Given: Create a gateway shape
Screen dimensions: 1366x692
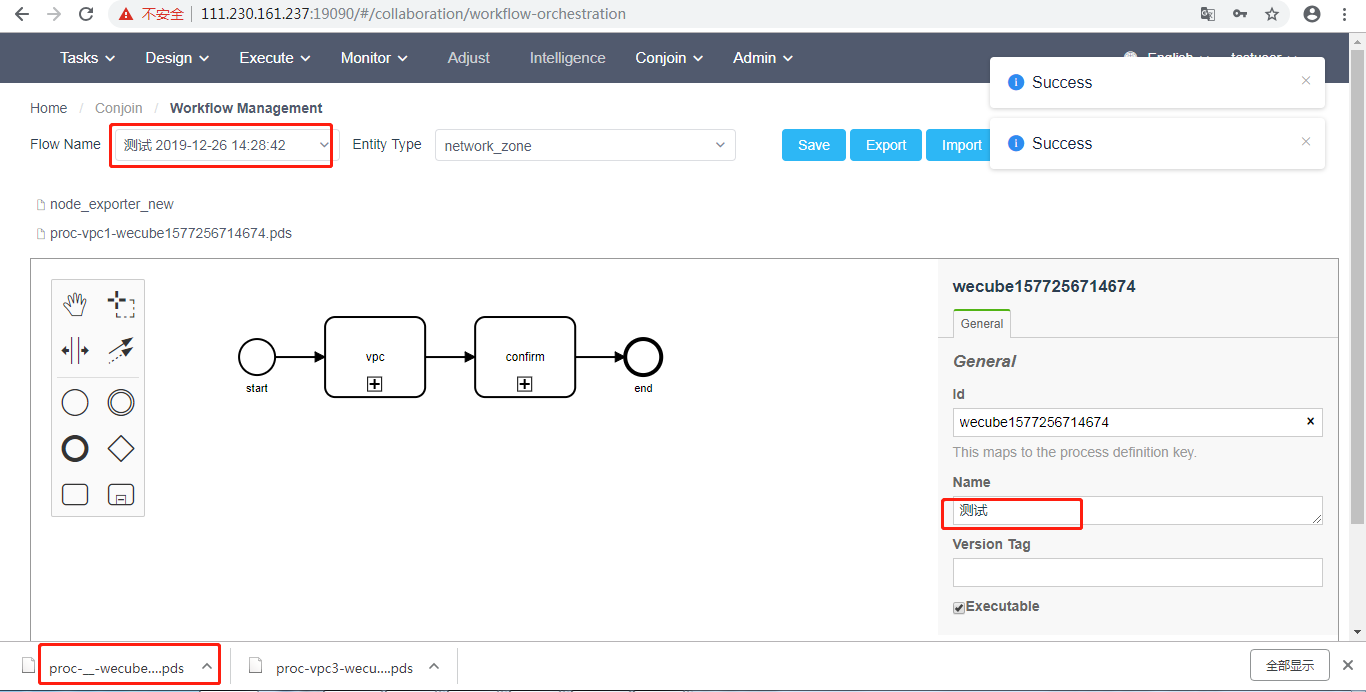Looking at the screenshot, I should 120,448.
